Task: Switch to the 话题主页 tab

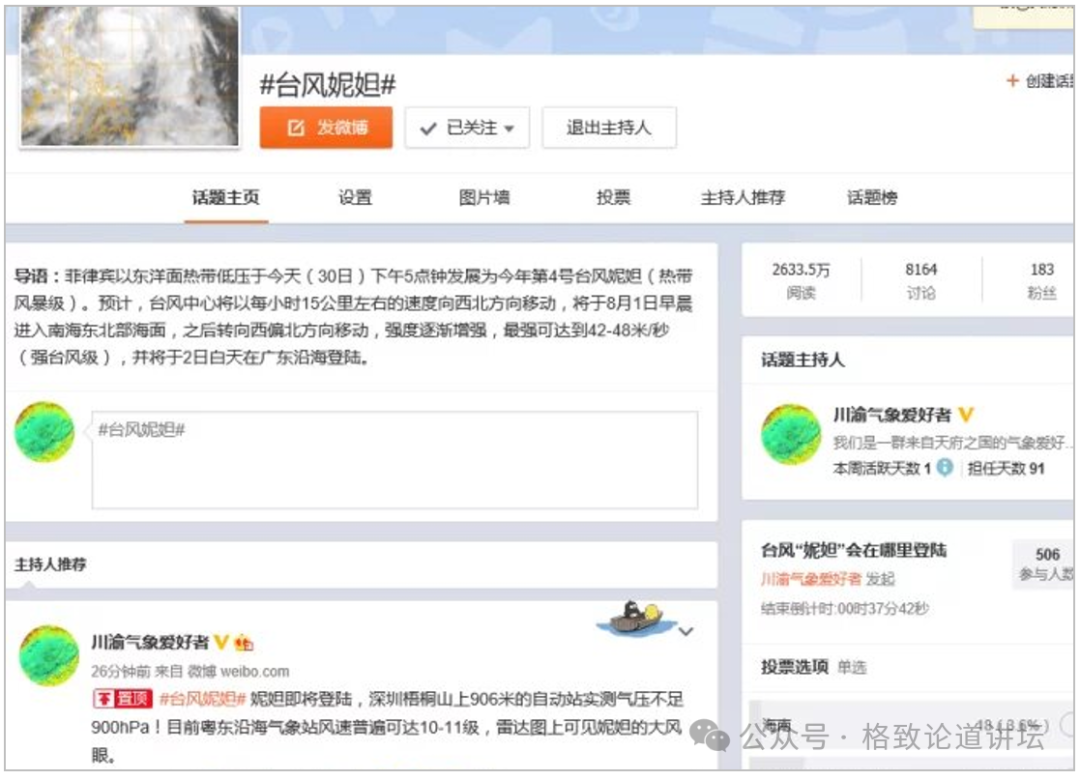Action: coord(226,198)
